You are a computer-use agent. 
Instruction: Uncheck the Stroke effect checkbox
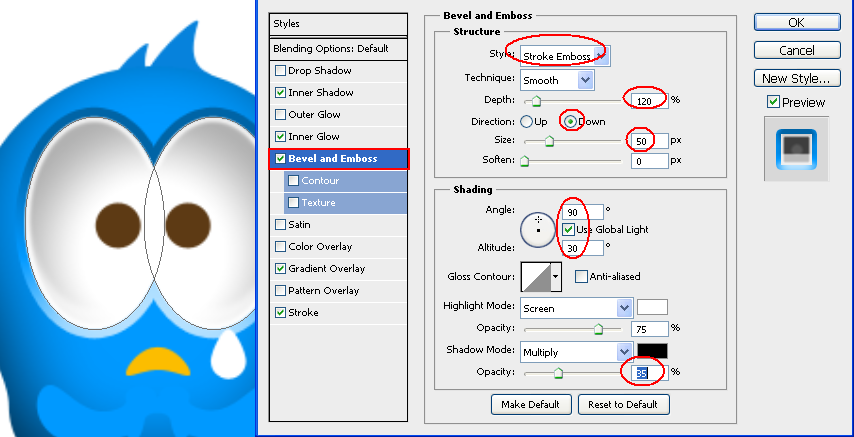280,312
